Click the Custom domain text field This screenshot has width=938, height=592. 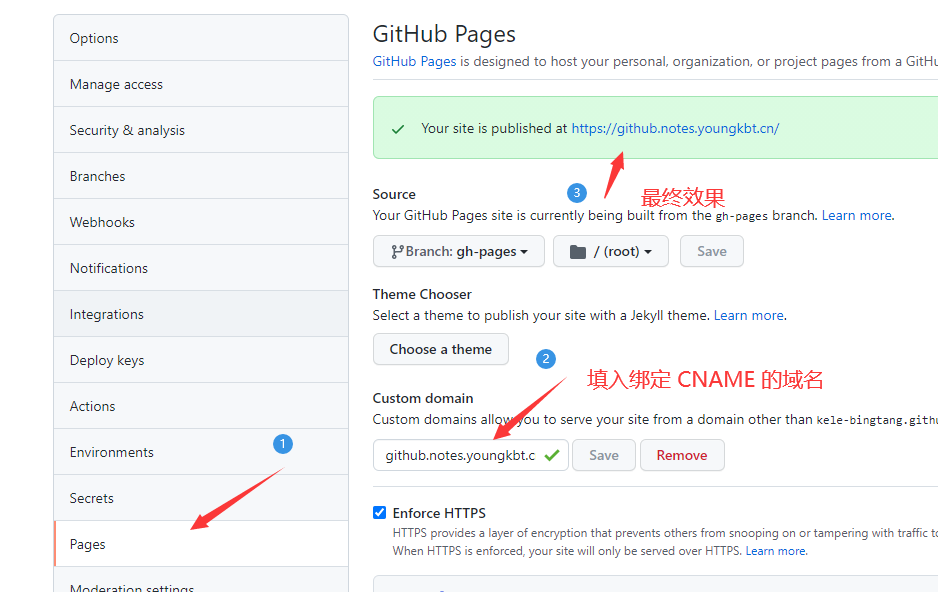click(460, 455)
